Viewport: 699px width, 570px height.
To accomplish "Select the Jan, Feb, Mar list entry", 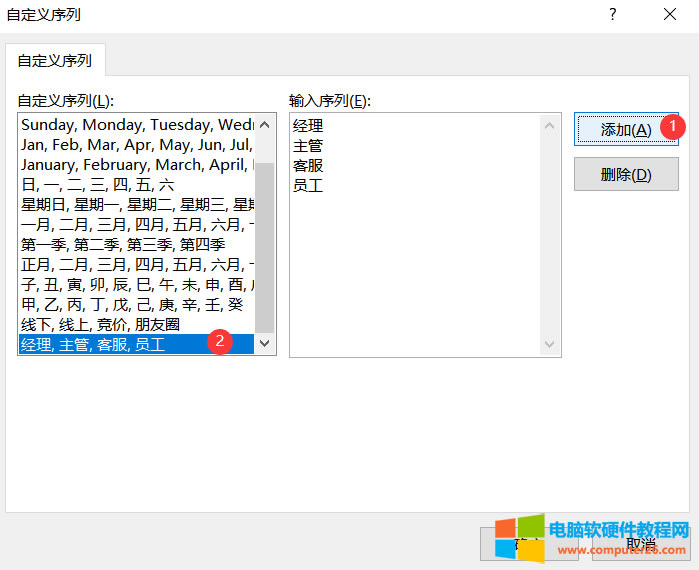I will 137,145.
